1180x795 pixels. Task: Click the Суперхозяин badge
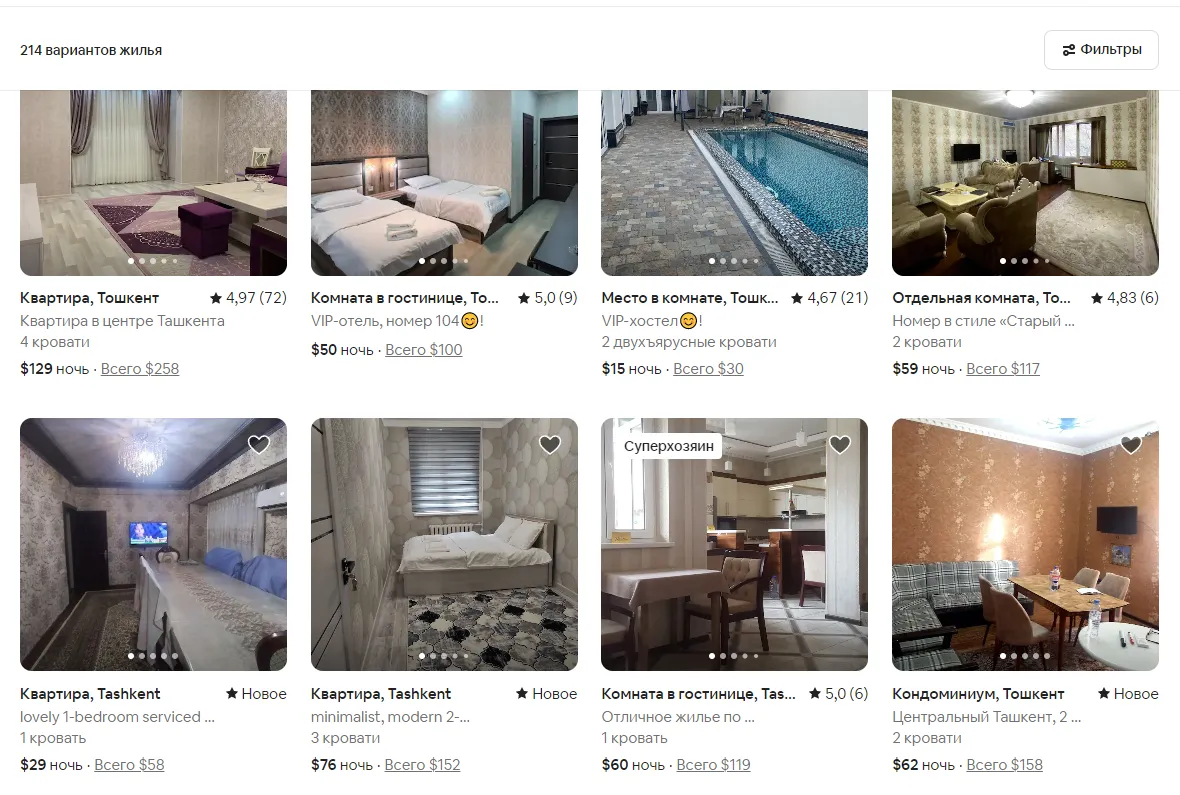pyautogui.click(x=668, y=446)
